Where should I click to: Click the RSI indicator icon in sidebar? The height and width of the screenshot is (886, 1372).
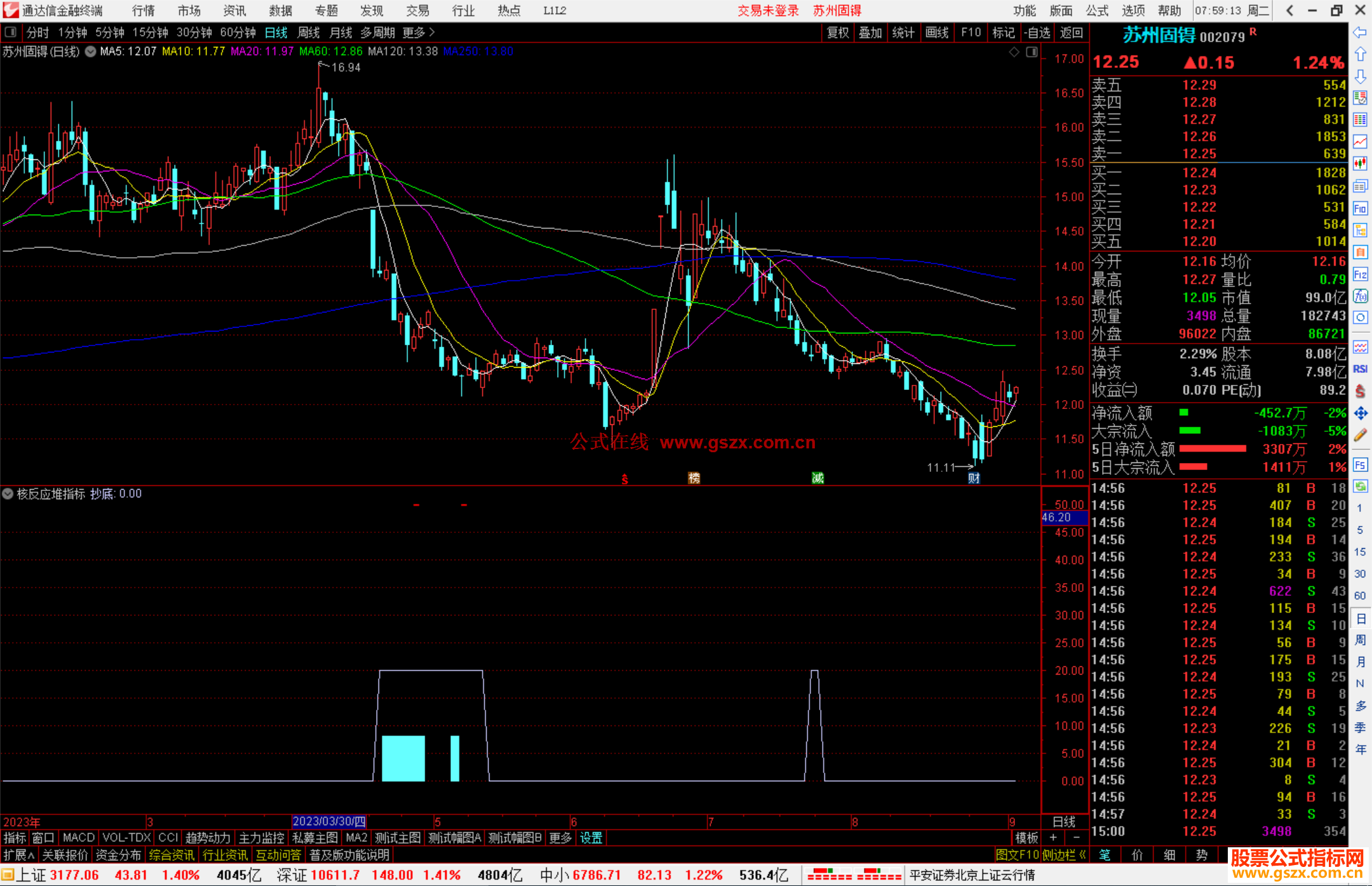click(x=1360, y=369)
